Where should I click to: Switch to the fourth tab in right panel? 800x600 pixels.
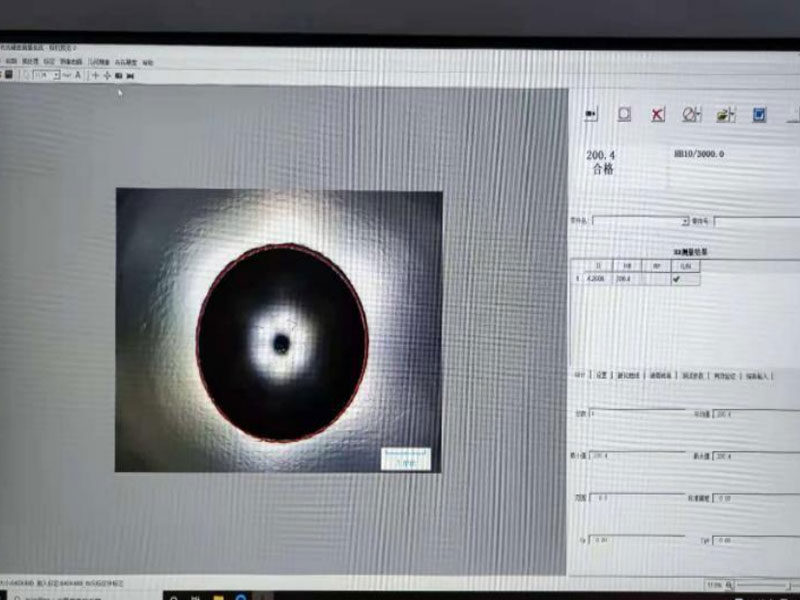(660, 375)
